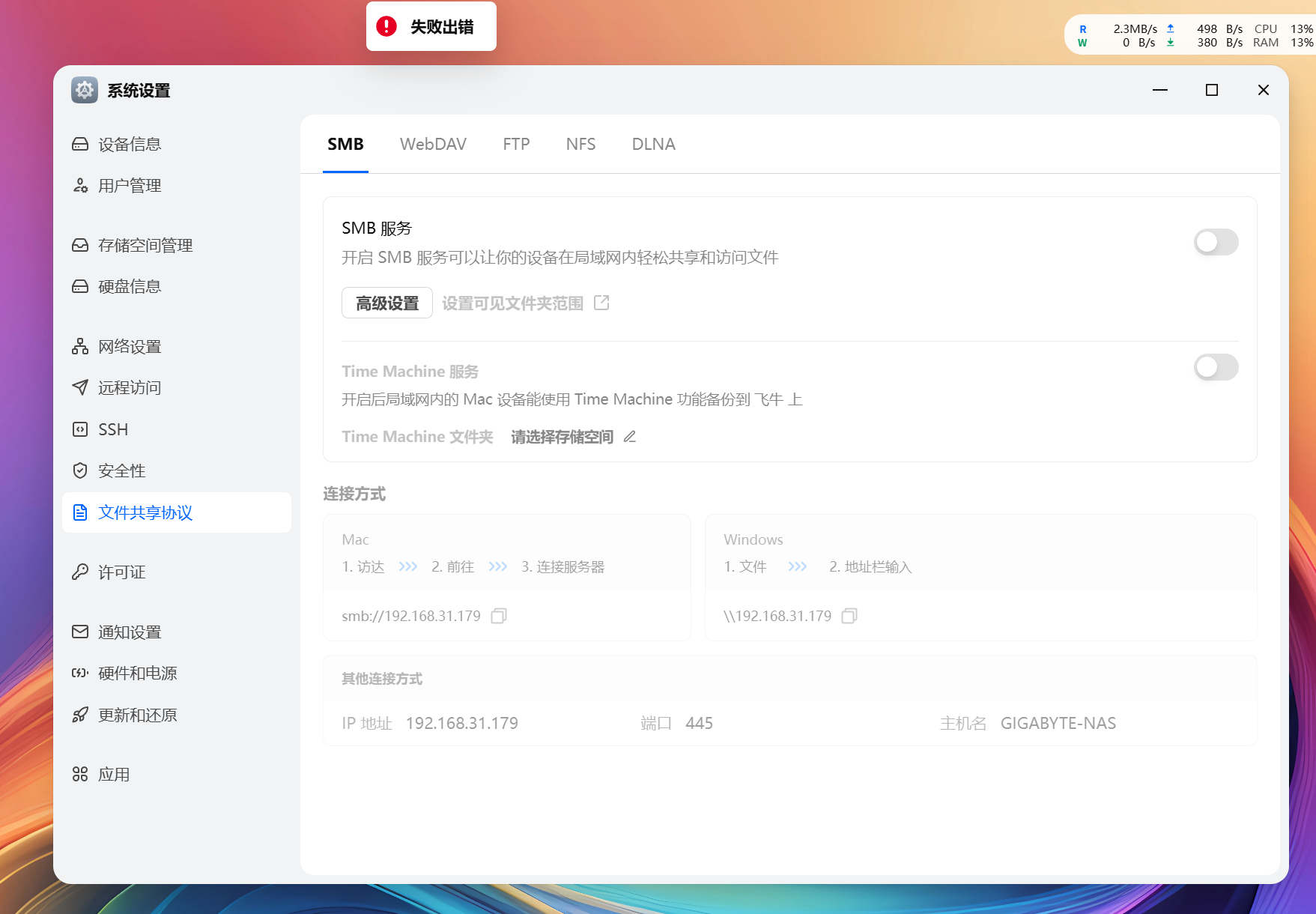1316x914 pixels.
Task: Copy the smb://192.168.31.179 Mac address
Action: [x=499, y=616]
